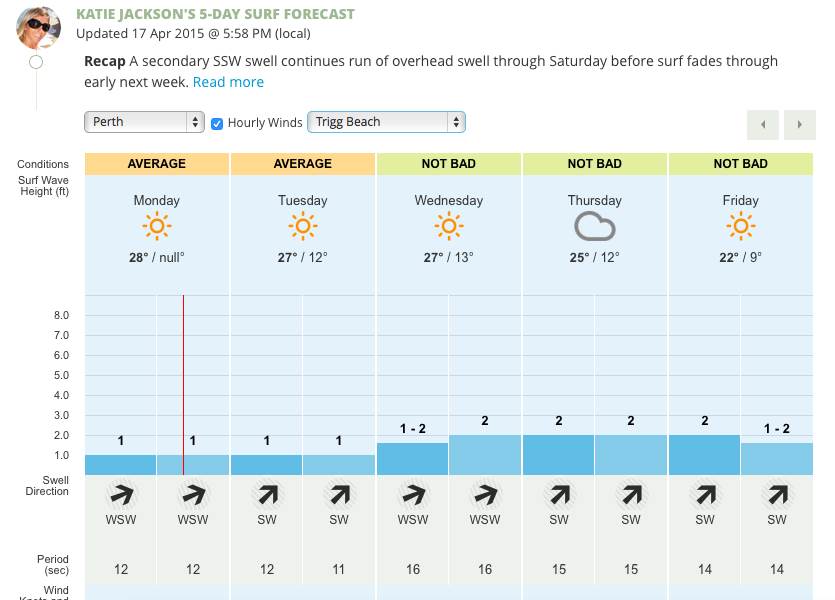Select Friday's SW swell direction arrow
Screen dimensions: 835x600
(705, 493)
